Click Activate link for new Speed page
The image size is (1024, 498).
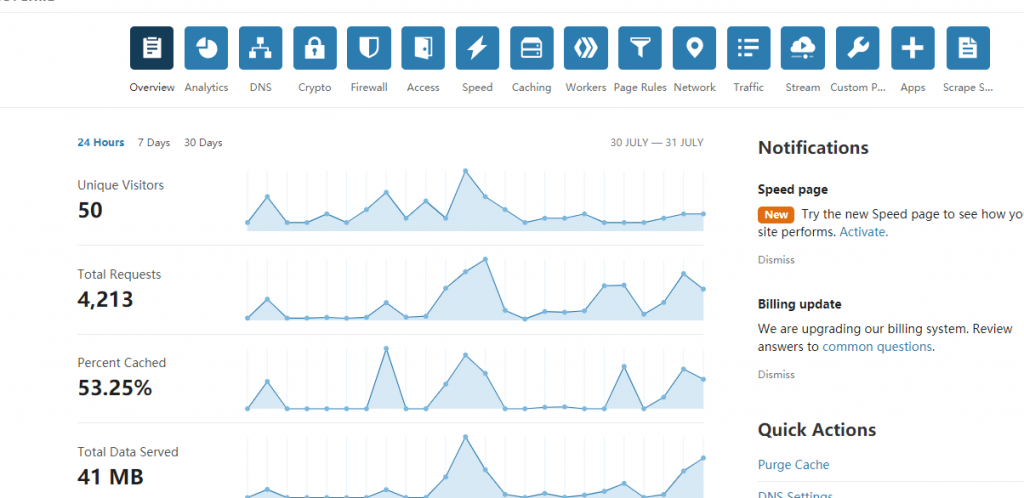863,232
